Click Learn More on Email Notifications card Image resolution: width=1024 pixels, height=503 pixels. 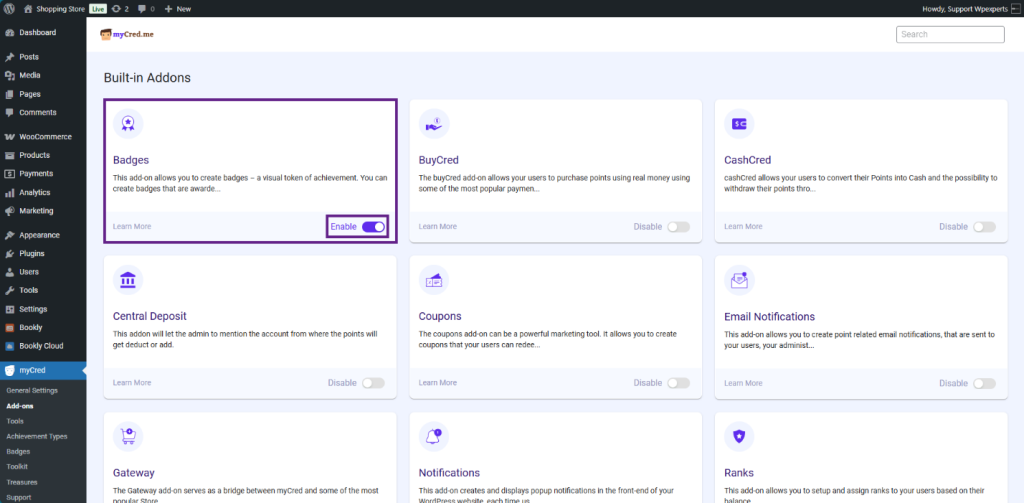point(743,383)
